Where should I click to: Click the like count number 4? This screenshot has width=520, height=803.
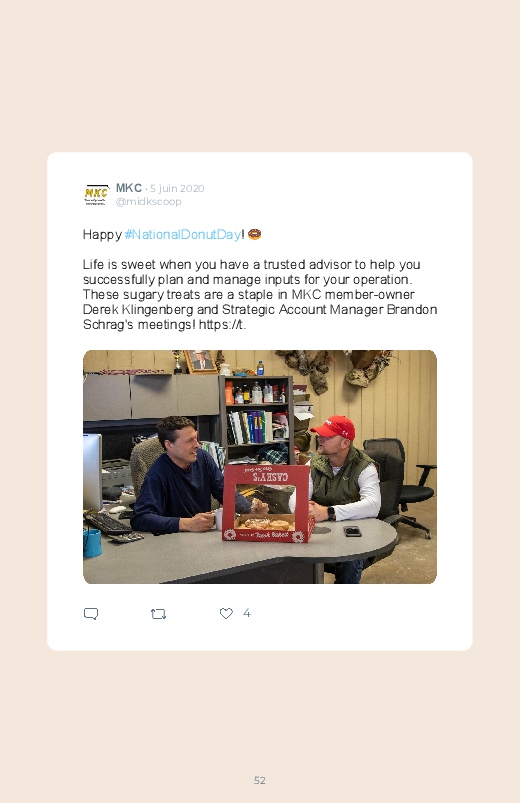pyautogui.click(x=246, y=613)
